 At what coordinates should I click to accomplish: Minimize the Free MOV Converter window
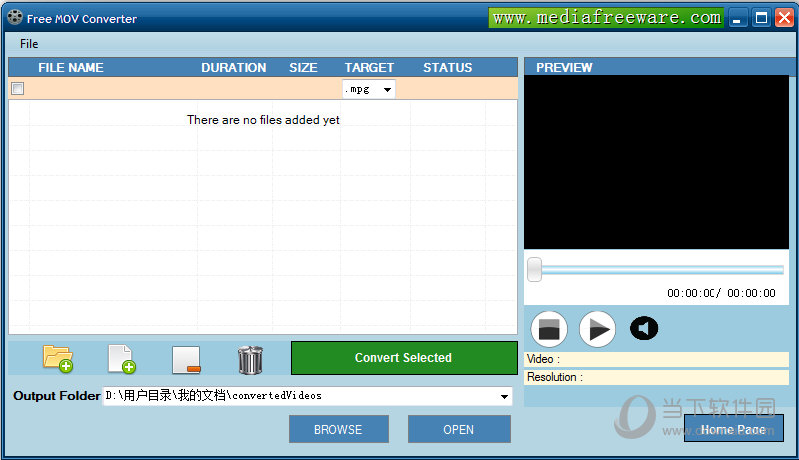point(737,18)
